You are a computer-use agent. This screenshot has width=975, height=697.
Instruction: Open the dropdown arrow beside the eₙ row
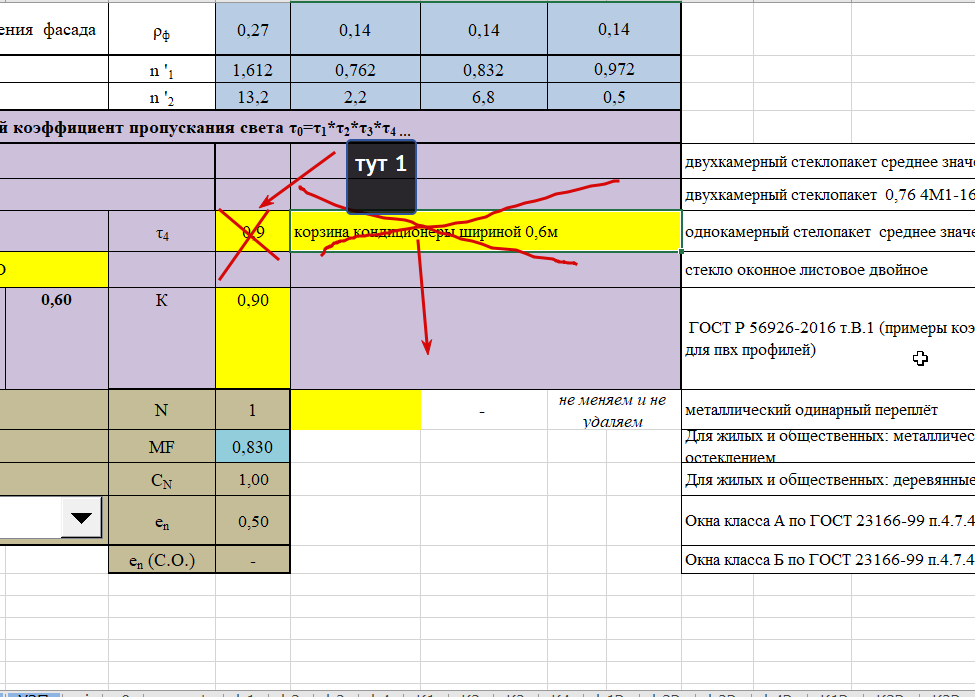pos(81,517)
